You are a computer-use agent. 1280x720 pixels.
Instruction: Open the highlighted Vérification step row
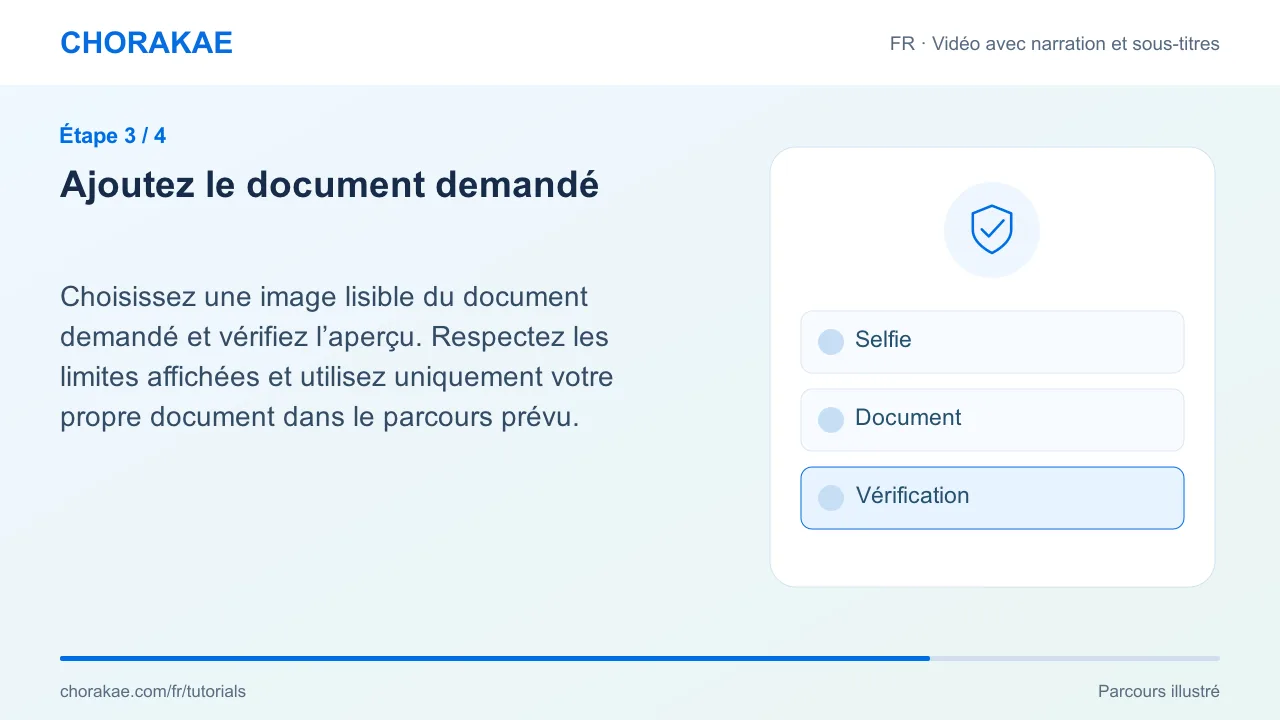click(992, 498)
